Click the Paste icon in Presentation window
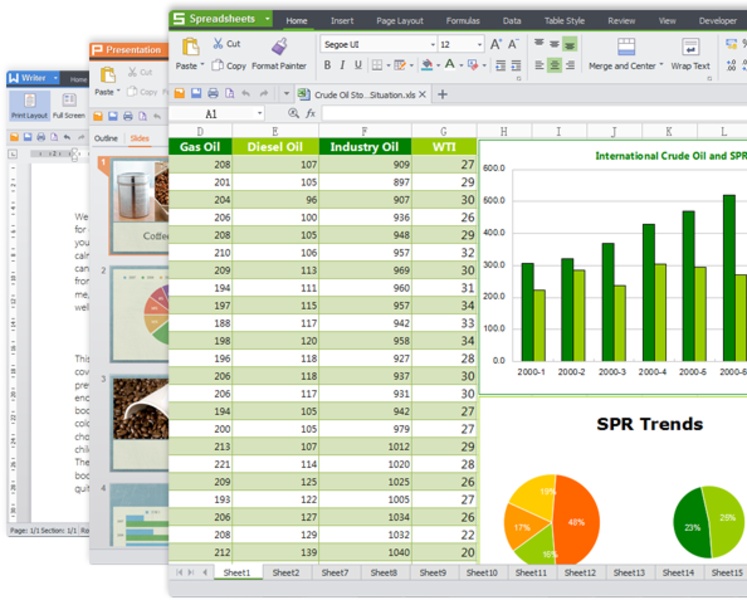The width and height of the screenshot is (747, 600). [108, 75]
